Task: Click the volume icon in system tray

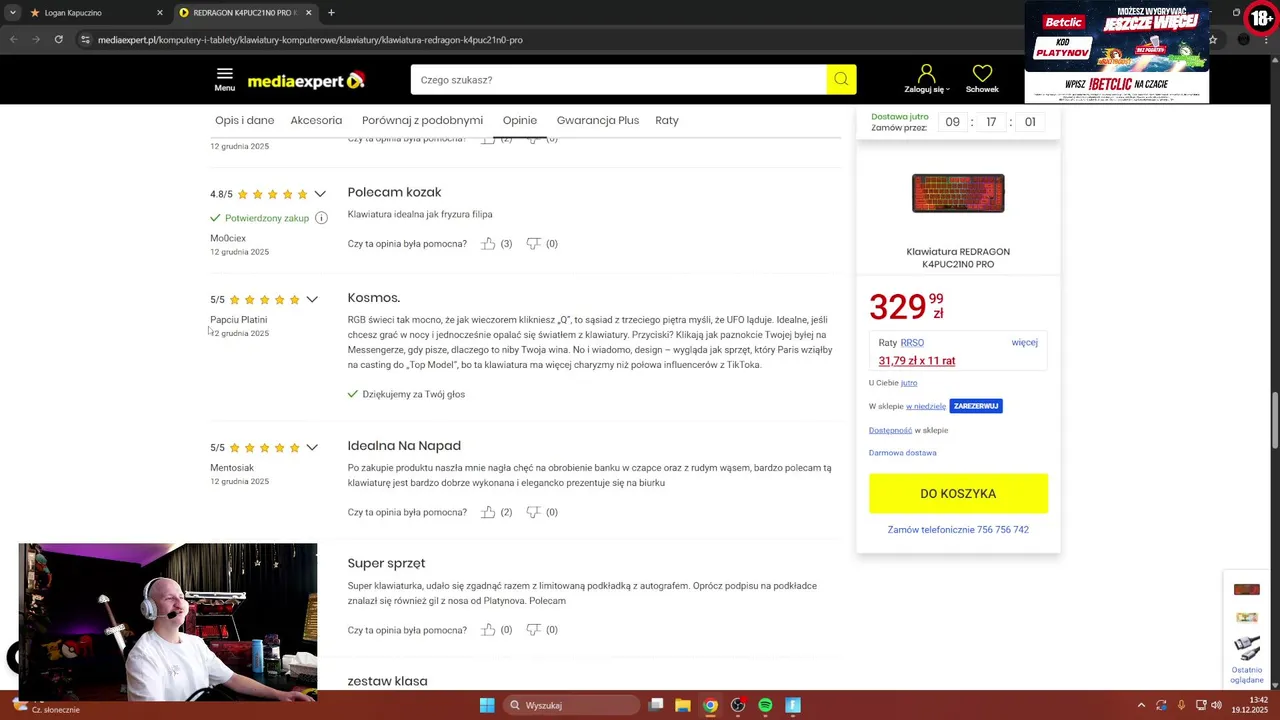Action: pos(1216,705)
